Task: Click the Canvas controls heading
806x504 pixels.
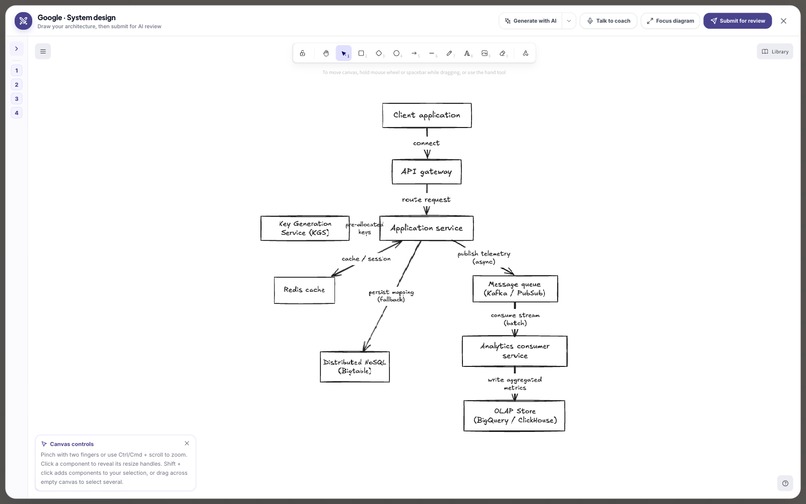Action: click(71, 444)
